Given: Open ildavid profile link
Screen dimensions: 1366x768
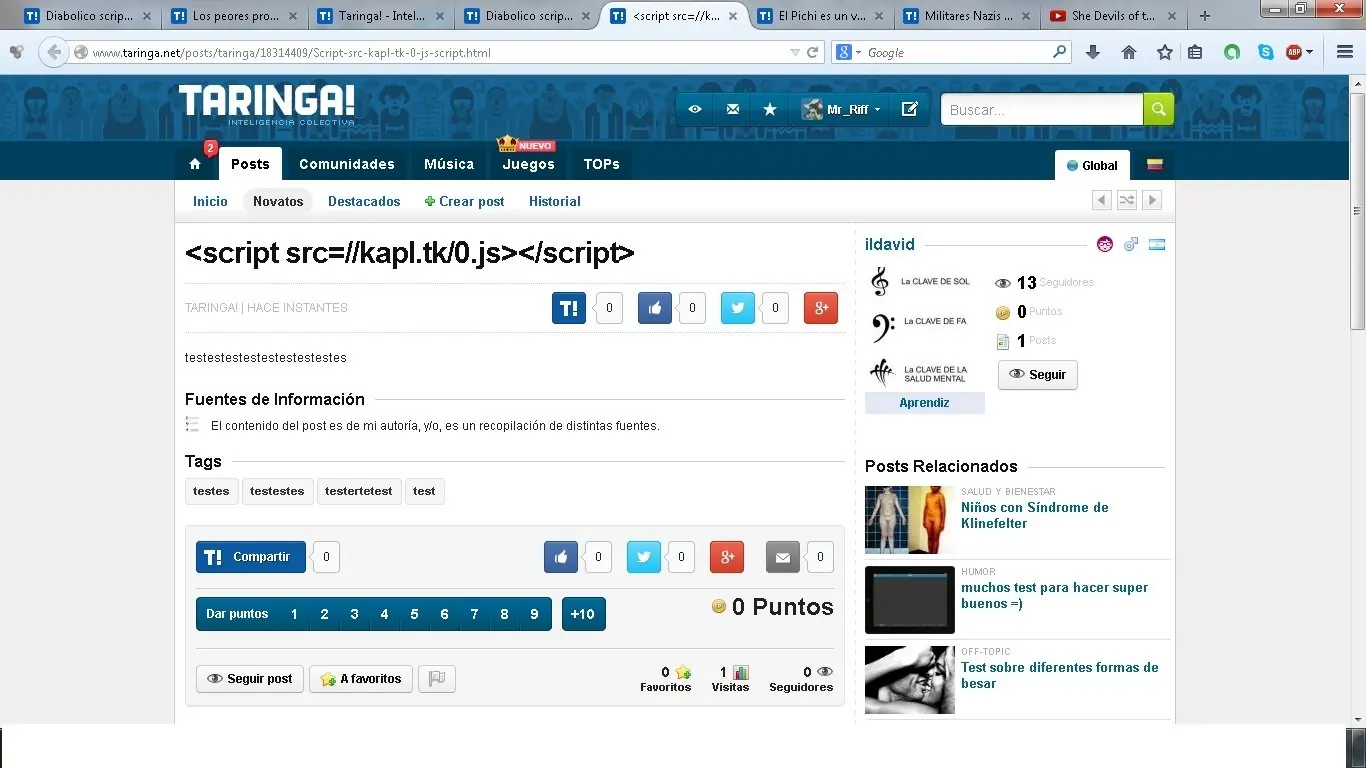Looking at the screenshot, I should coord(890,244).
